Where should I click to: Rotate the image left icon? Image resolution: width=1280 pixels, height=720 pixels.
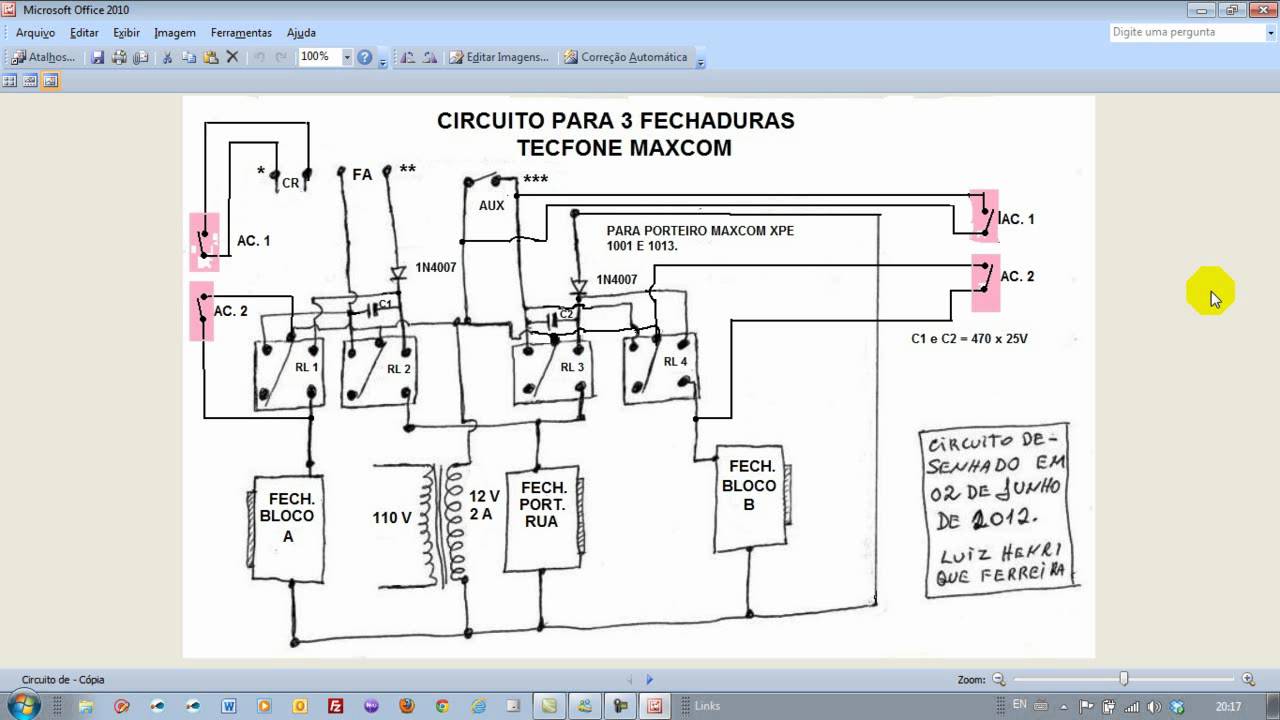tap(408, 57)
